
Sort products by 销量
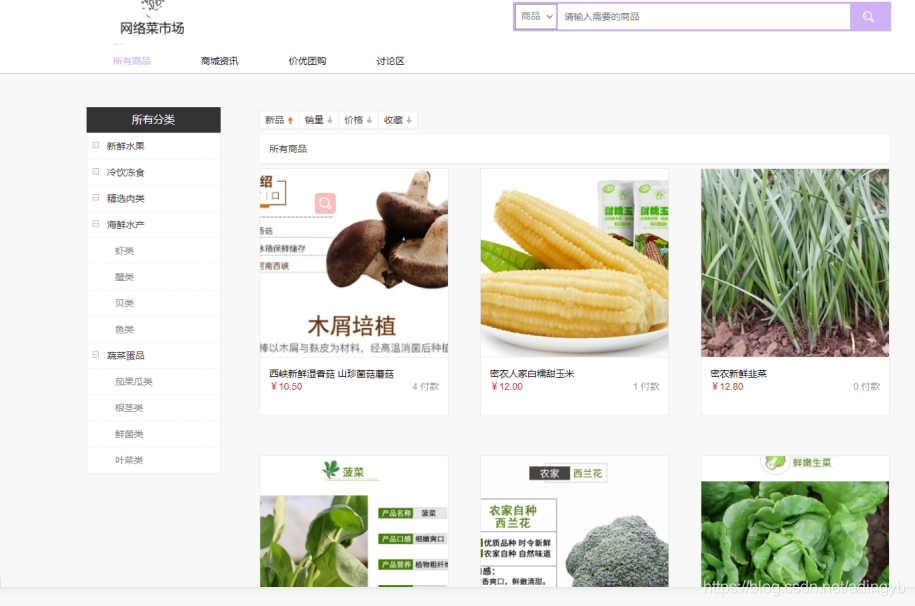pos(319,120)
